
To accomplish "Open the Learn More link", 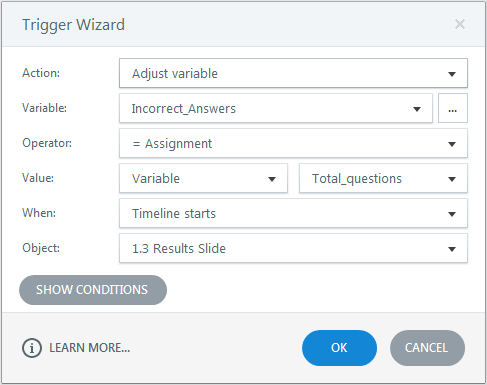I will pos(89,348).
